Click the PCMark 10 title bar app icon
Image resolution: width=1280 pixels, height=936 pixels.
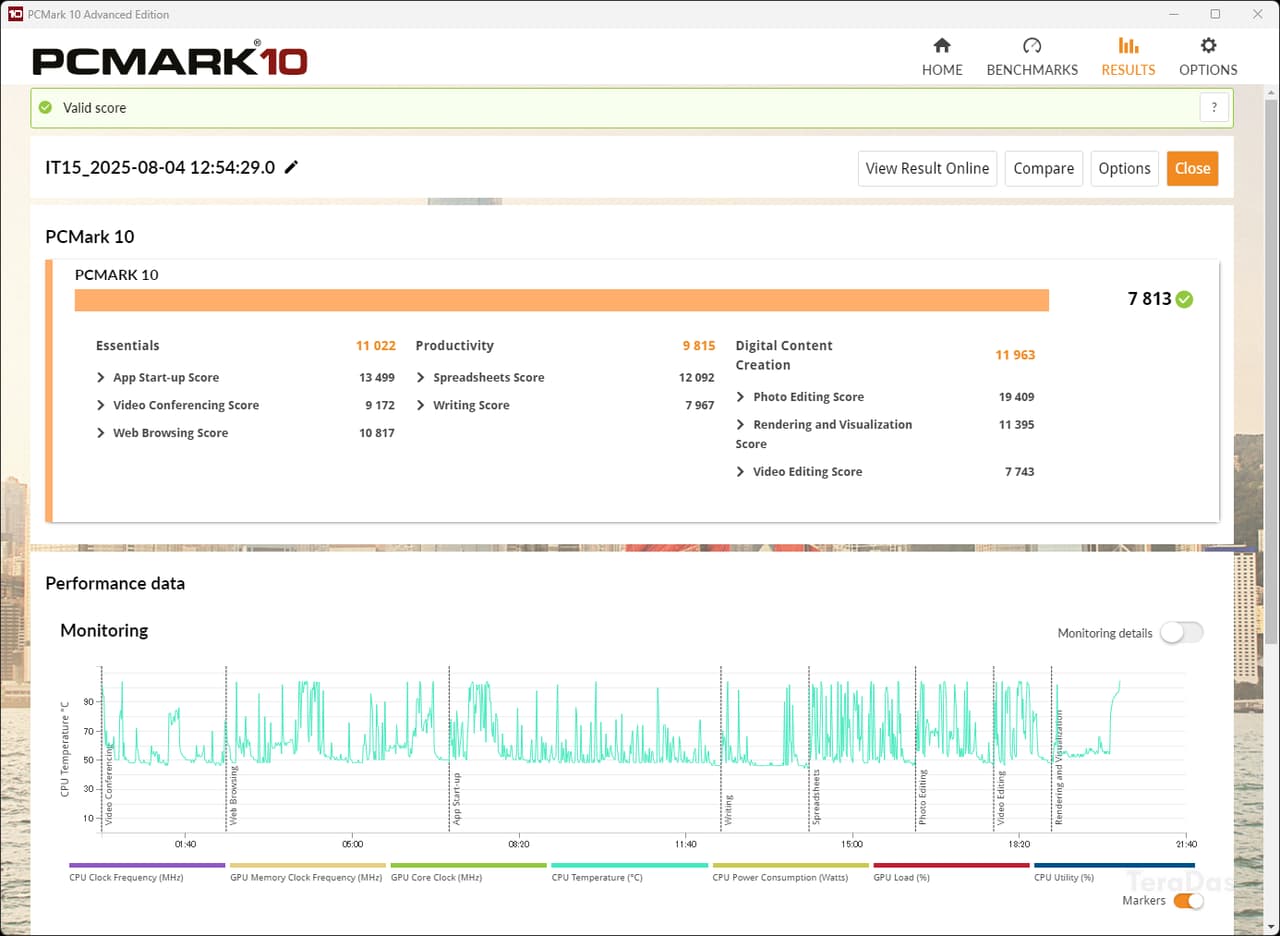click(14, 14)
